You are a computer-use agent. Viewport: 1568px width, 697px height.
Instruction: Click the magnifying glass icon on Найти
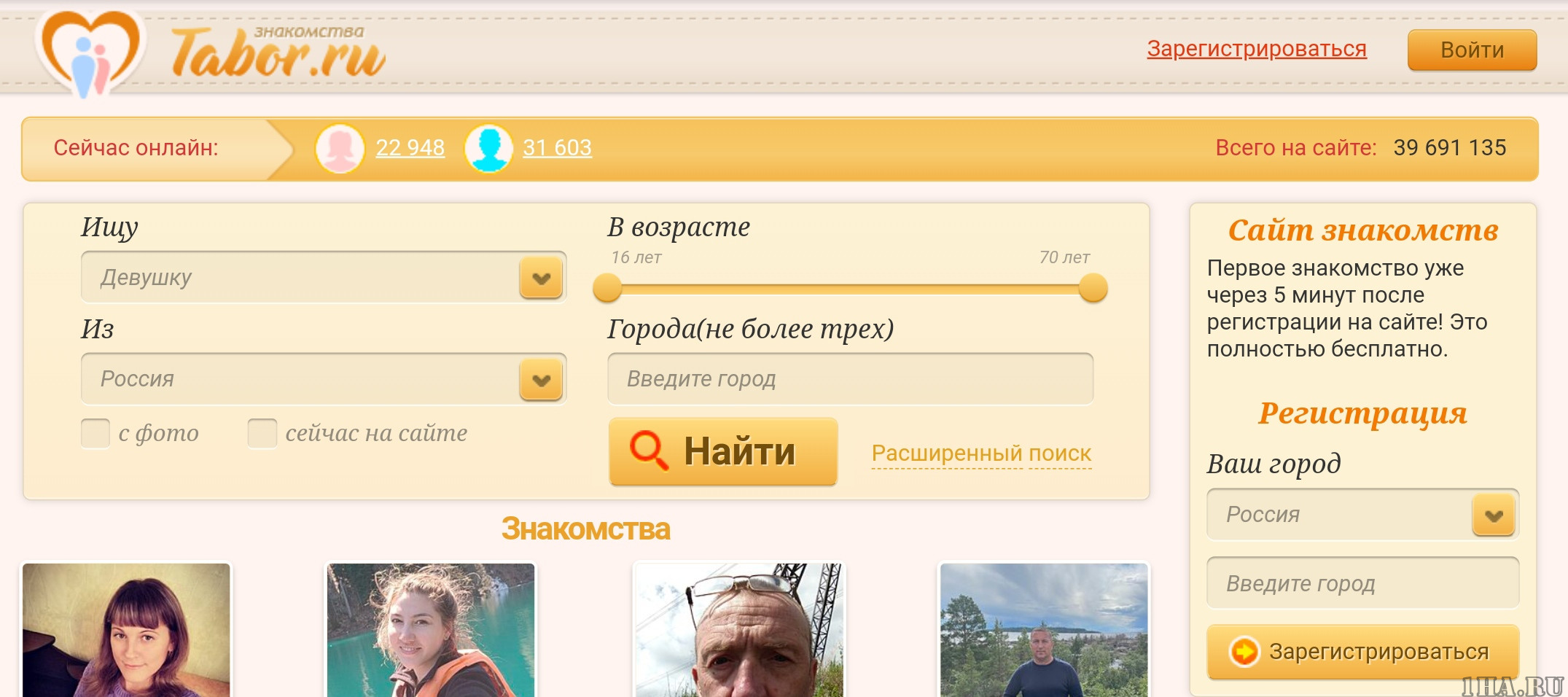coord(648,450)
